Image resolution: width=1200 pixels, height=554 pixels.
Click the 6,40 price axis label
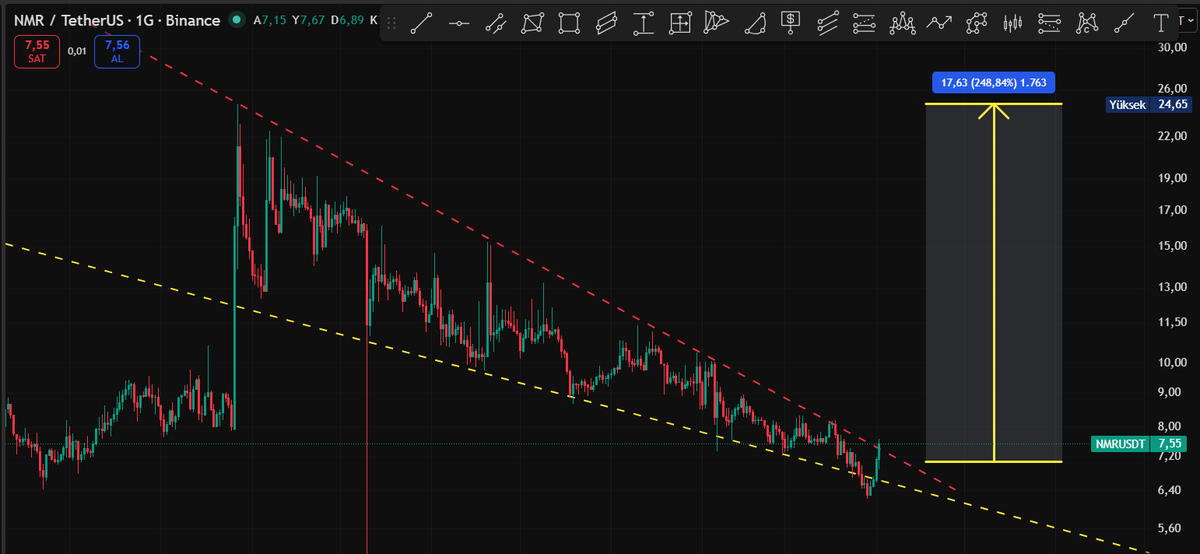[x=1171, y=490]
